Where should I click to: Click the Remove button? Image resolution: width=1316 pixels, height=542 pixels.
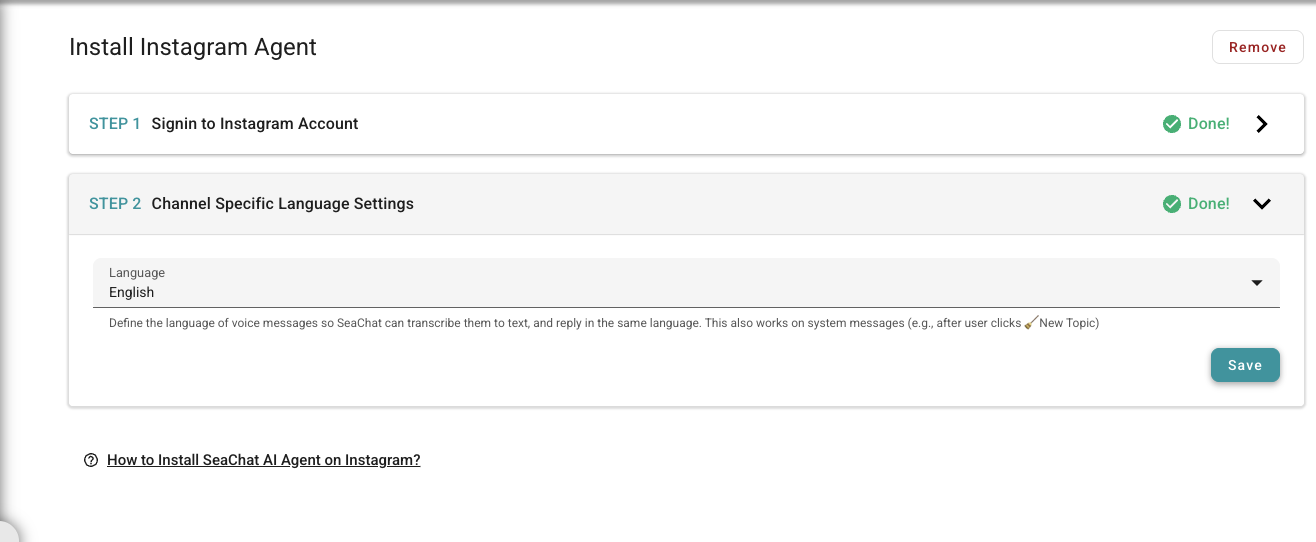[x=1257, y=47]
